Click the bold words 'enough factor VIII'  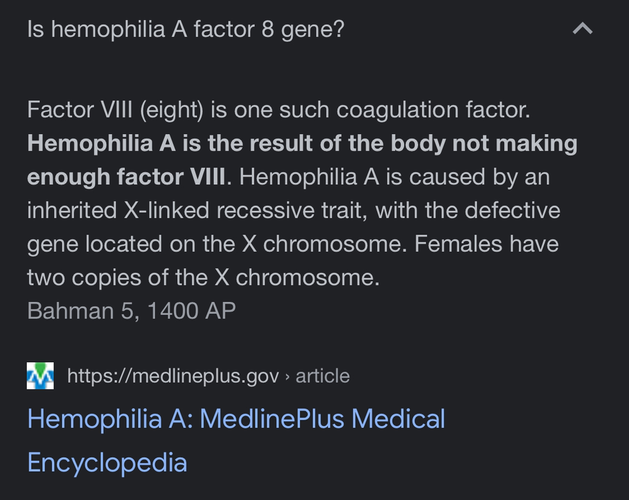click(x=127, y=177)
